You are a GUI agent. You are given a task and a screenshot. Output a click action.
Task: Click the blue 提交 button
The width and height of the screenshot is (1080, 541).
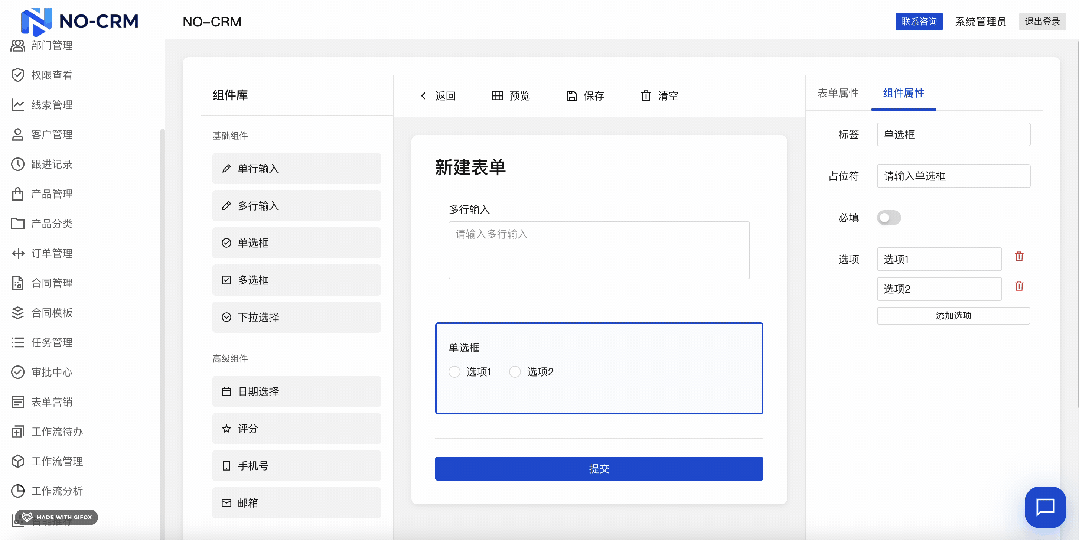(x=599, y=469)
